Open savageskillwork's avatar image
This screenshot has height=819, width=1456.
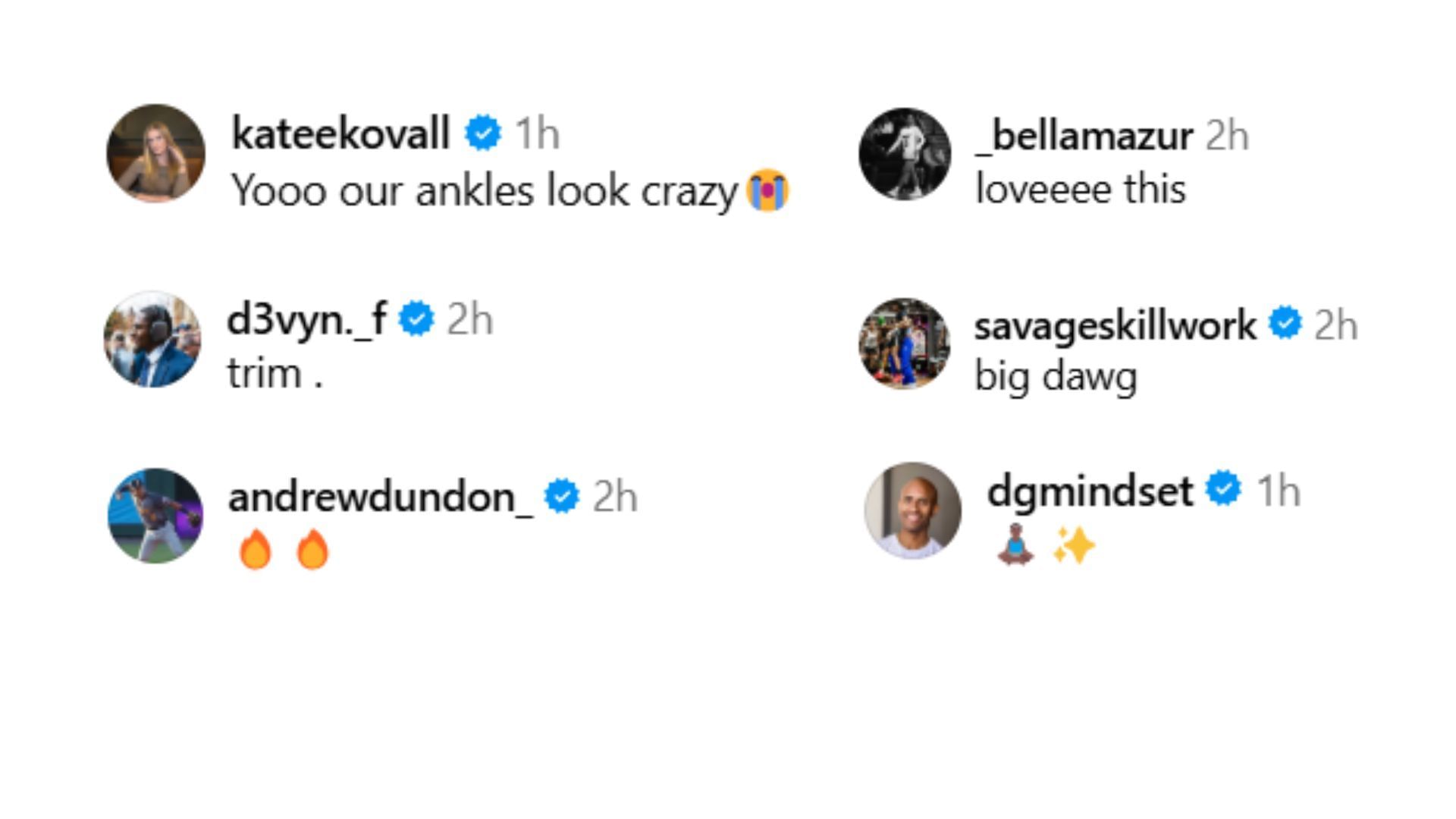pos(904,344)
